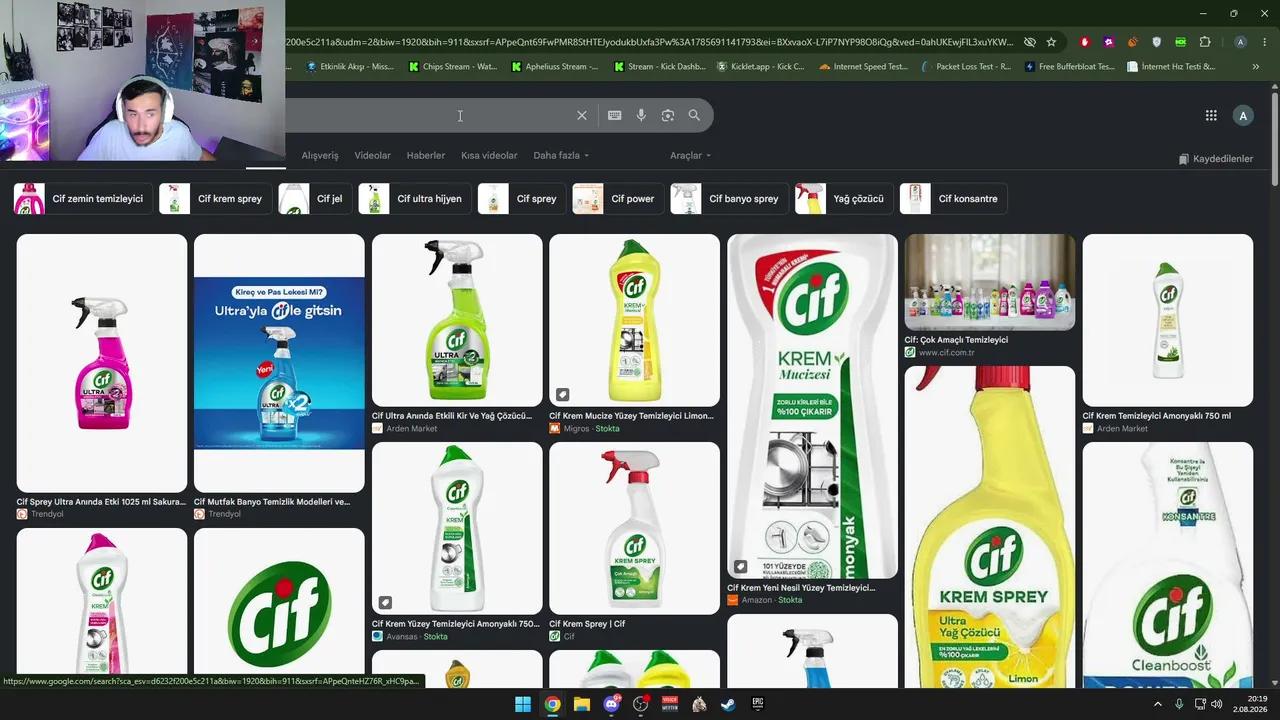Switch to the Kısa videolar tab

coord(489,155)
